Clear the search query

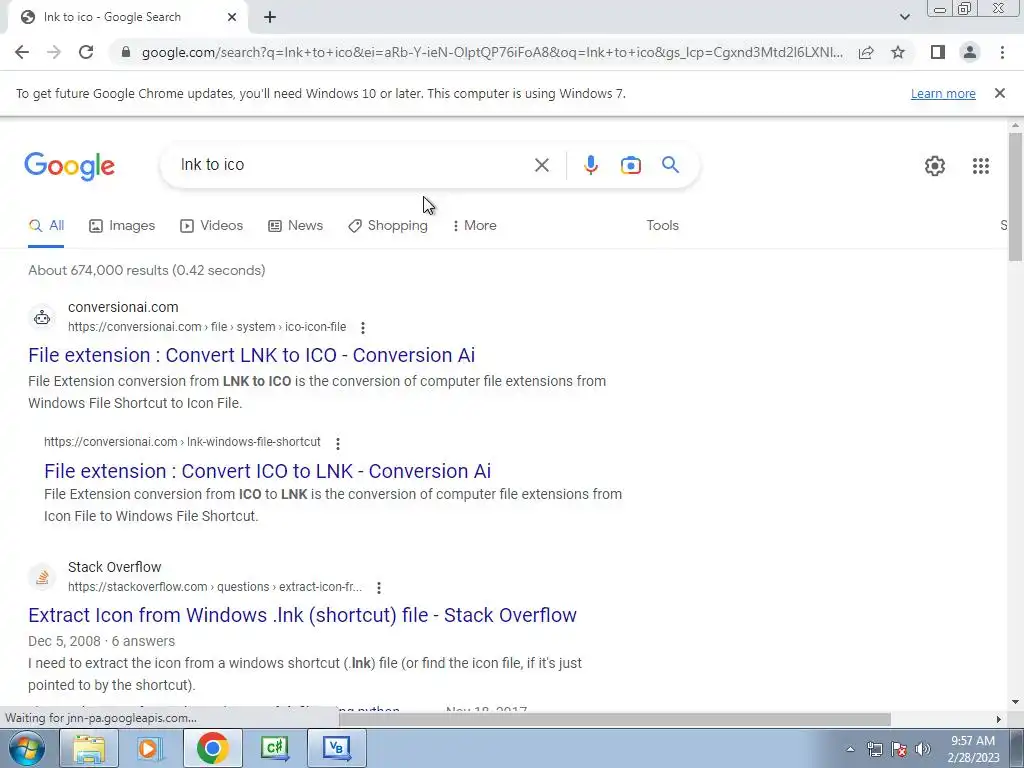tap(541, 165)
